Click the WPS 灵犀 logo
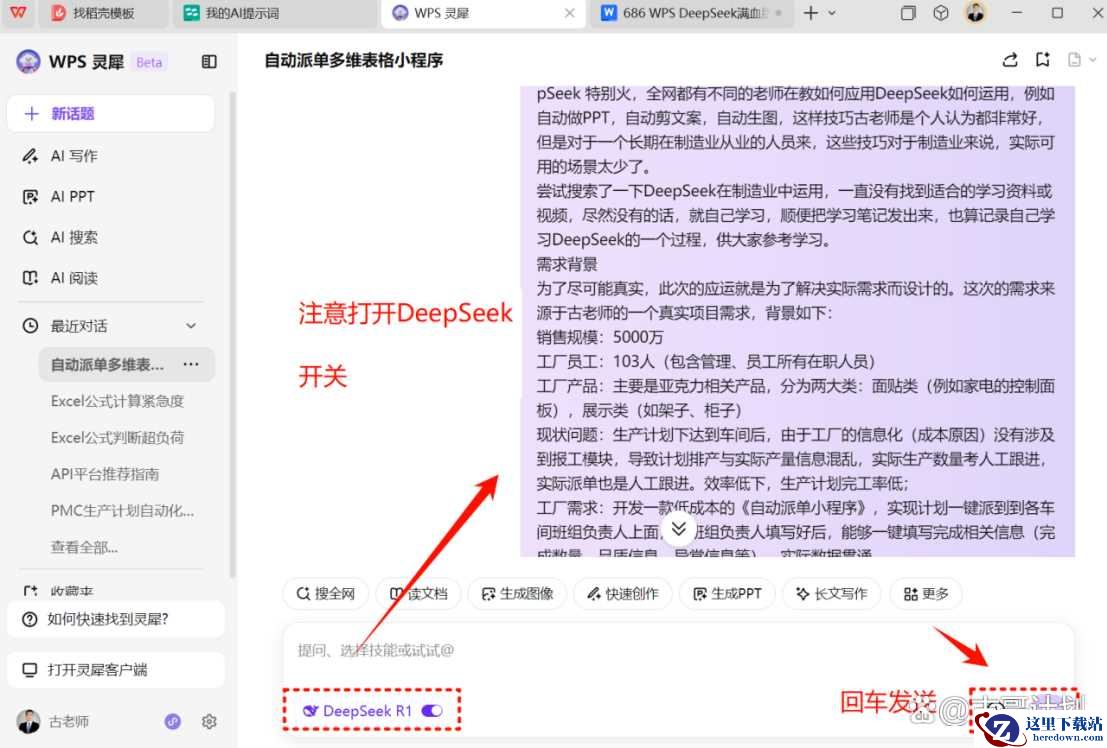The height and width of the screenshot is (748, 1107). point(28,61)
